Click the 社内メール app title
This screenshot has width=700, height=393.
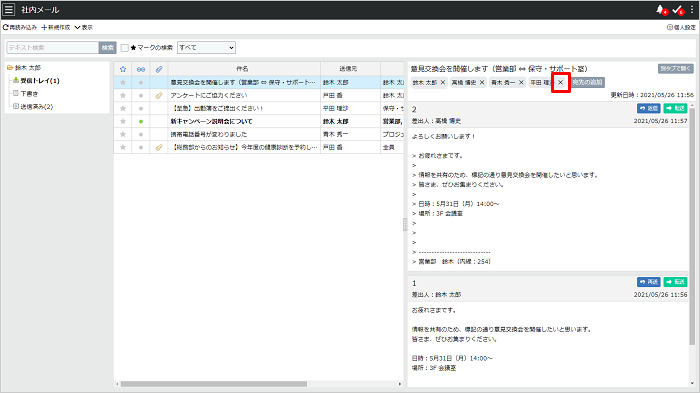point(40,10)
